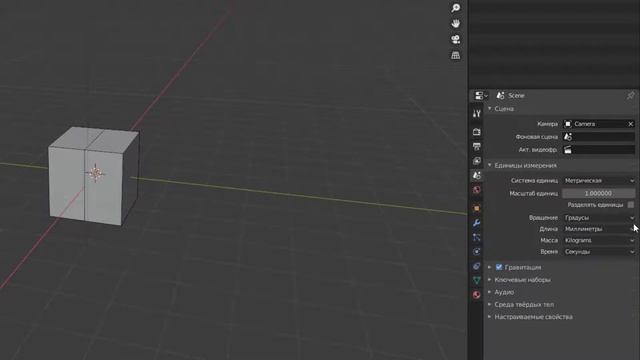Viewport: 640px width, 360px height.
Task: Expand the Гравитация panel arrow
Action: point(490,267)
